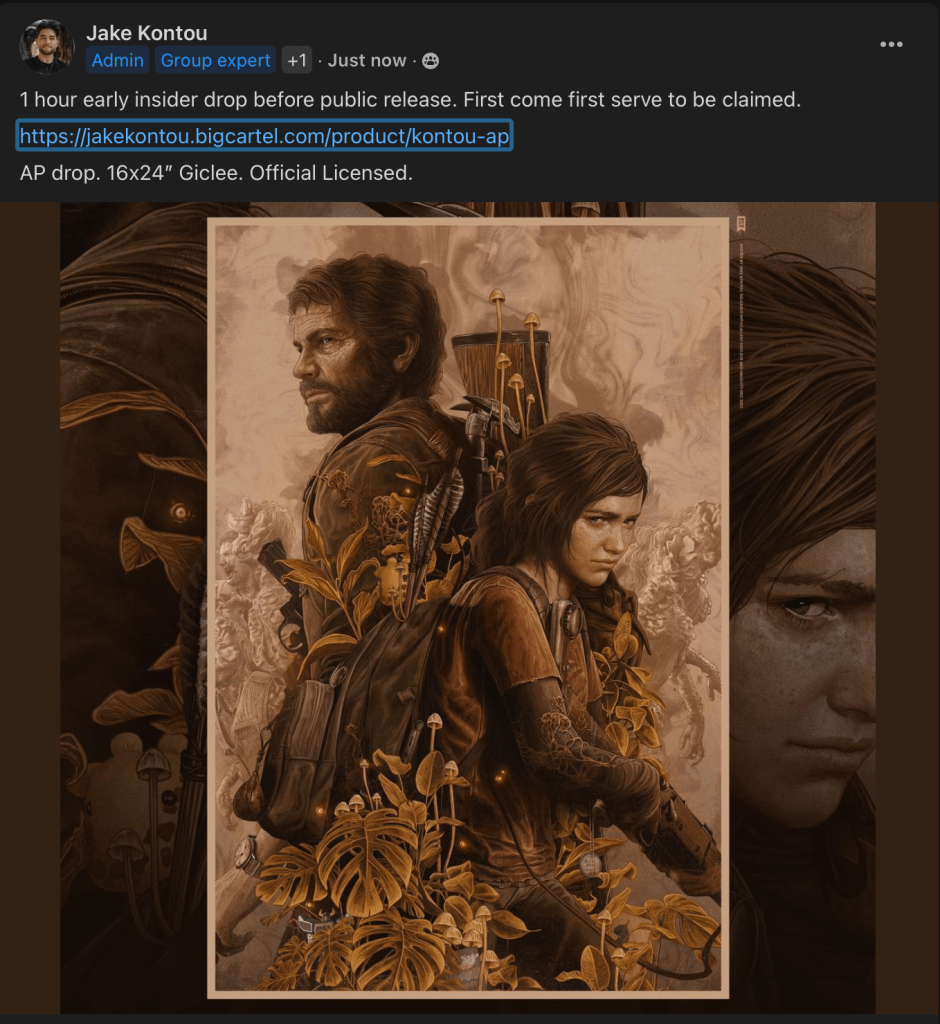Click Jake Kontou's profile picture
The height and width of the screenshot is (1024, 940).
tap(47, 47)
